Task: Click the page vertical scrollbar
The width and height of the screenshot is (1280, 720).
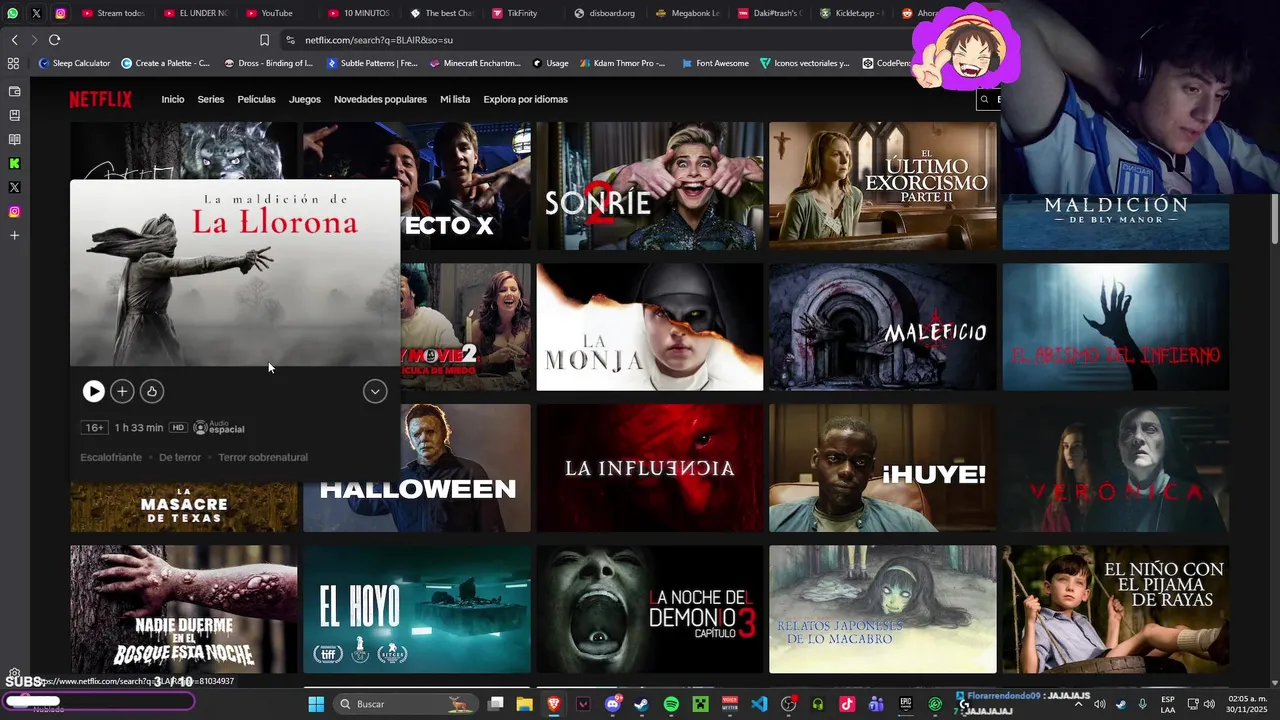Action: coord(1275,217)
